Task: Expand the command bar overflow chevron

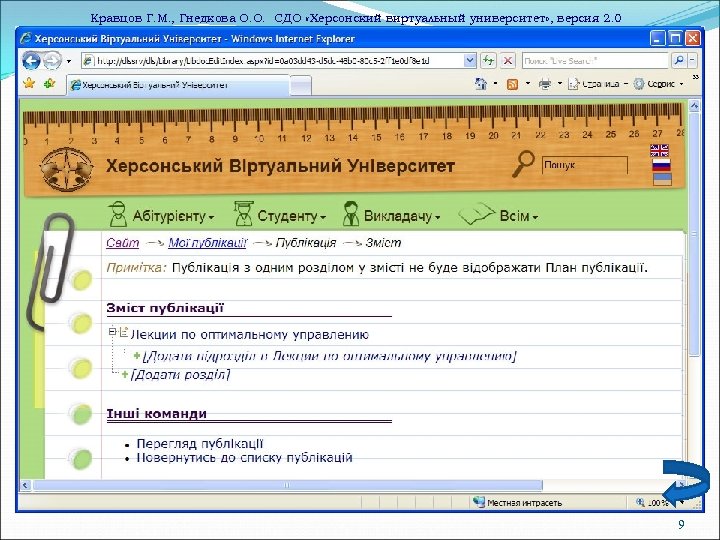Action: click(x=696, y=78)
